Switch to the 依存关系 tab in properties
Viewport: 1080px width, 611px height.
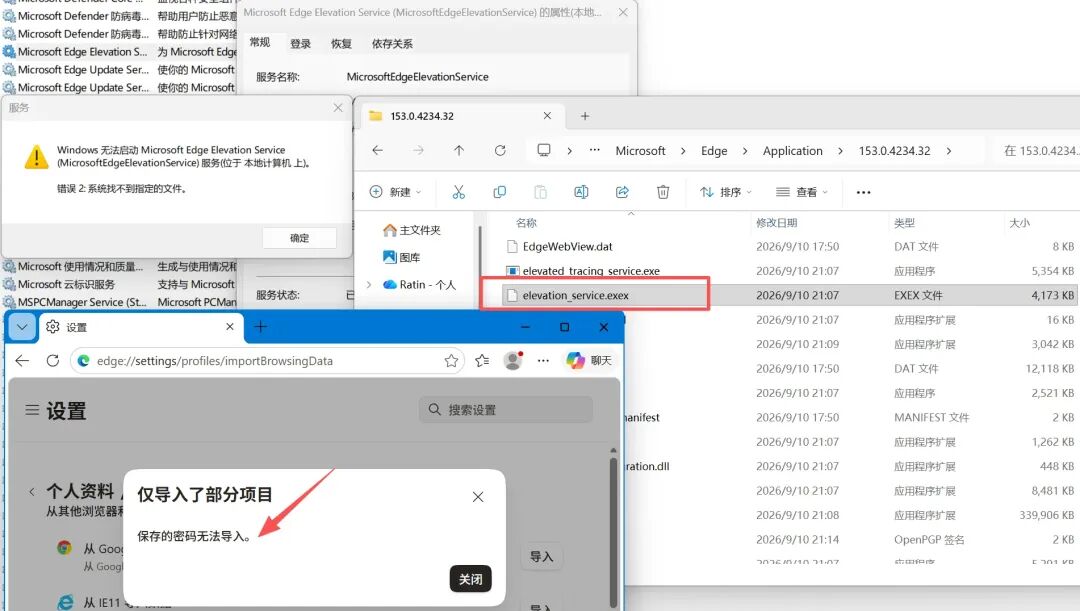point(392,43)
